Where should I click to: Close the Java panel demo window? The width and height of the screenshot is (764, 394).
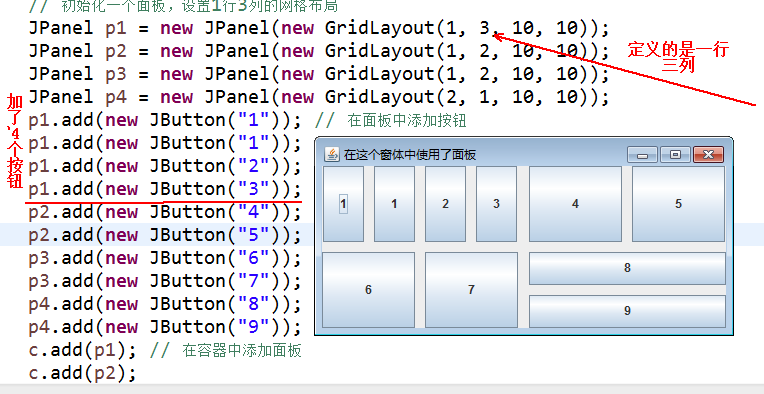(708, 154)
